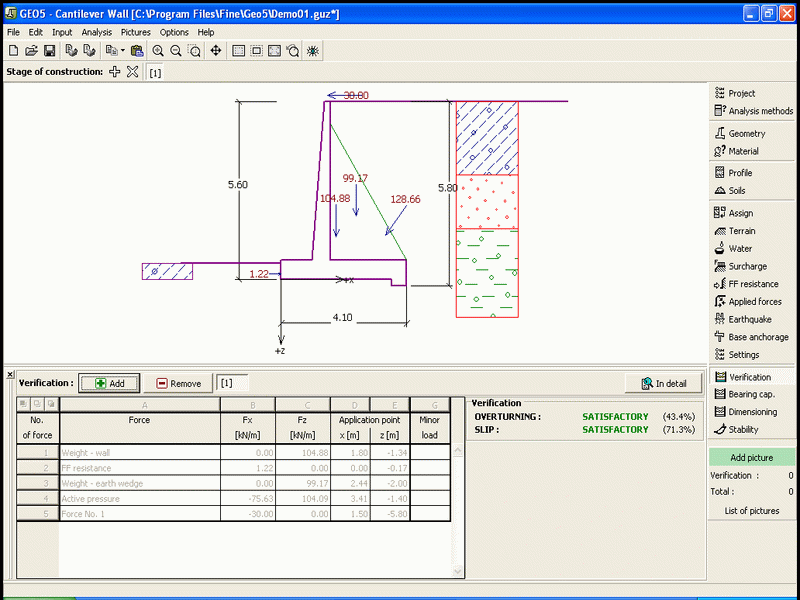Open the Pictures menu
The width and height of the screenshot is (800, 600).
pos(135,32)
